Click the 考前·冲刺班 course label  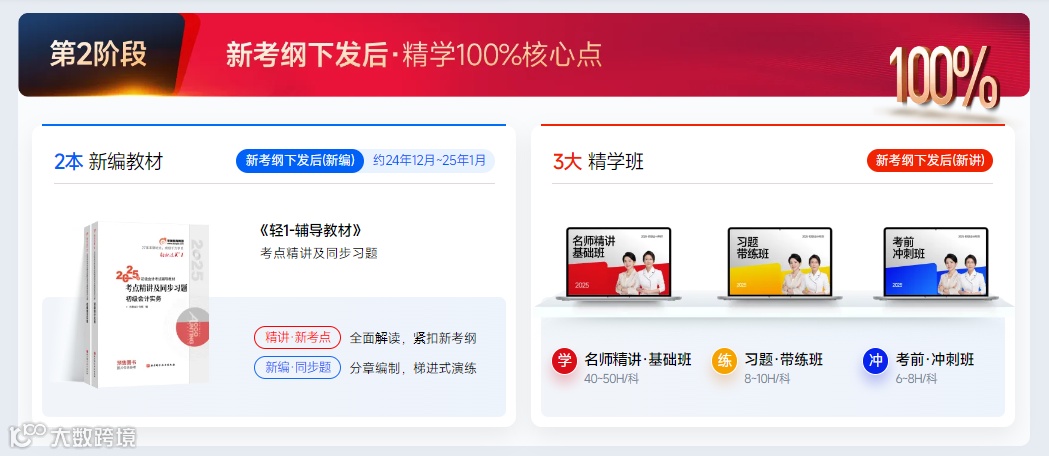935,360
